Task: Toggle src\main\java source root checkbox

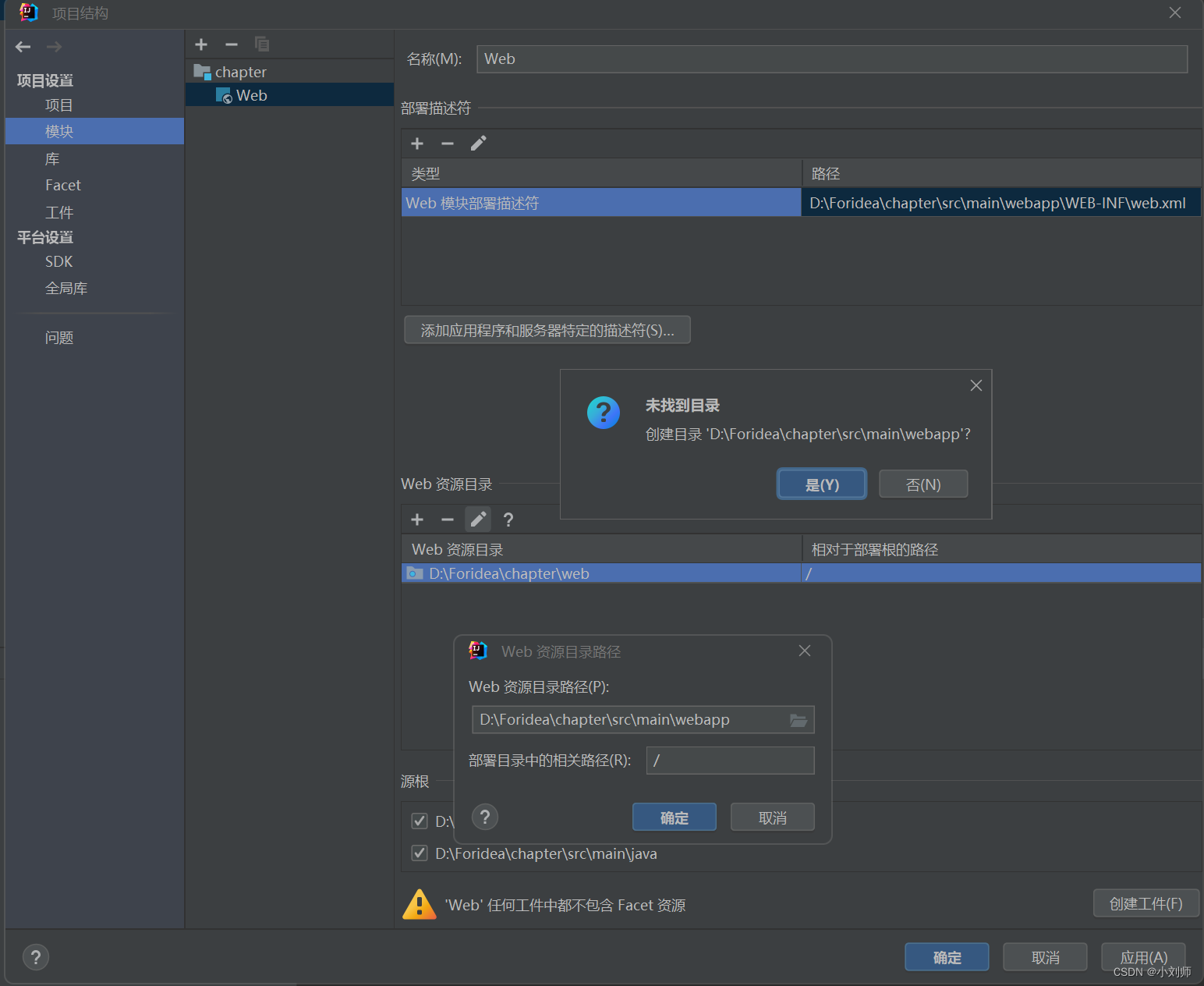Action: [x=420, y=853]
